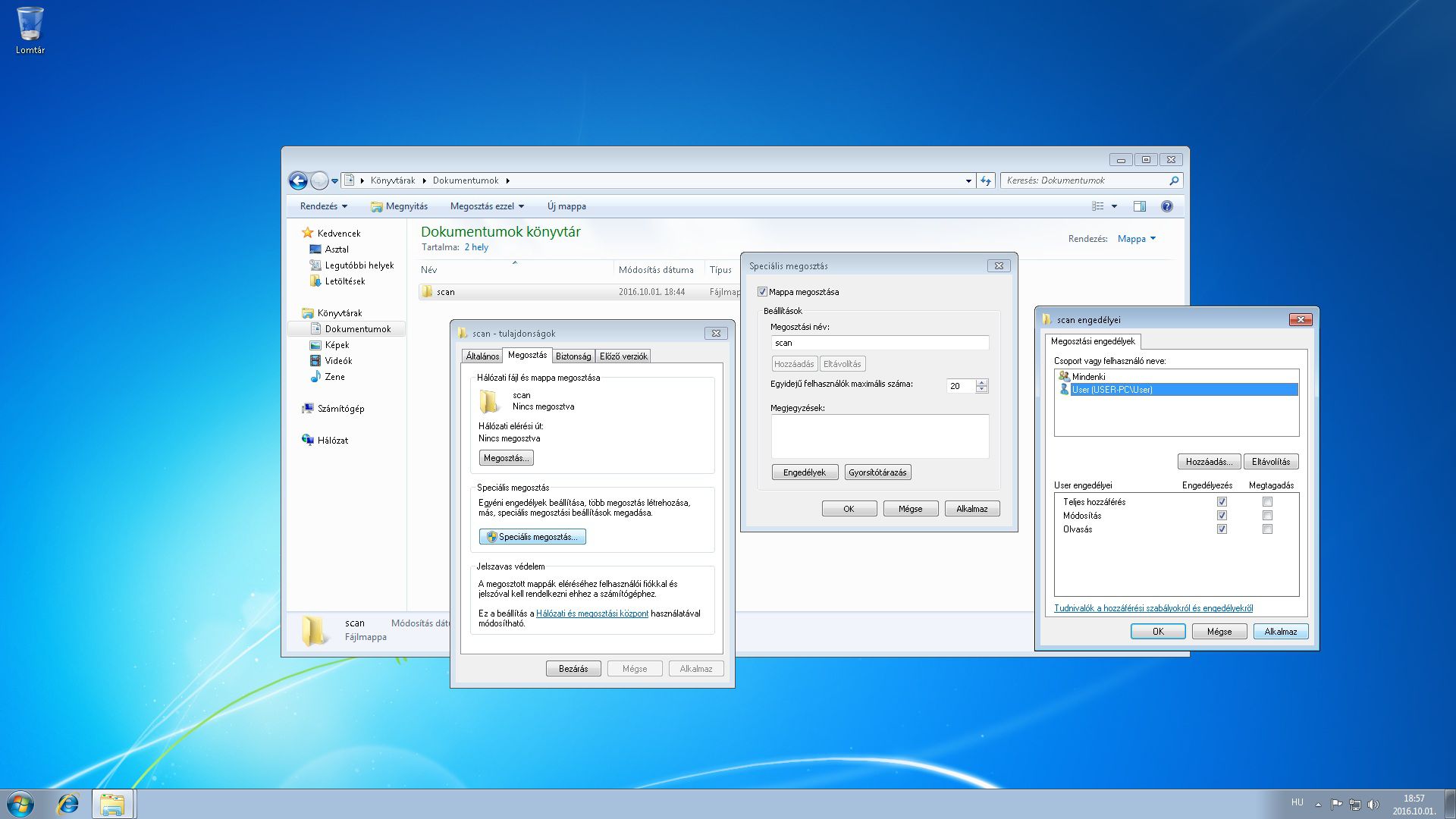Click the refresh button beside the address bar

[x=985, y=180]
